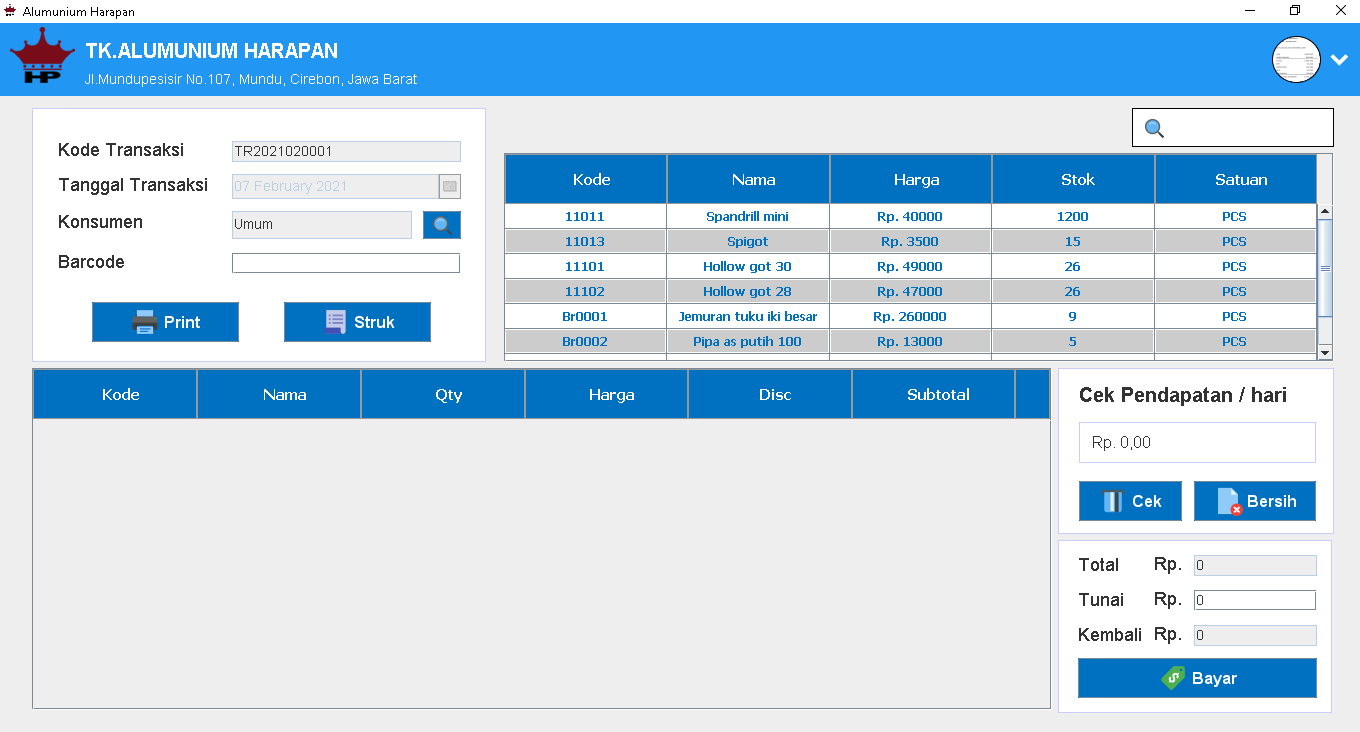The width and height of the screenshot is (1360, 732).
Task: Search Konsumen with the magnifier button
Action: tap(442, 225)
